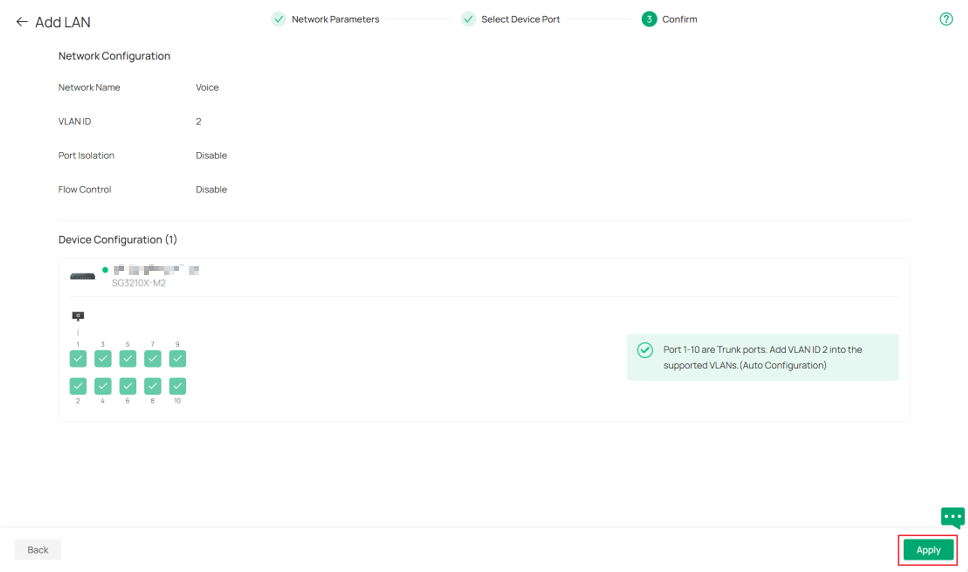Click the VLAN ID value 2
This screenshot has height=572, width=968.
point(198,122)
